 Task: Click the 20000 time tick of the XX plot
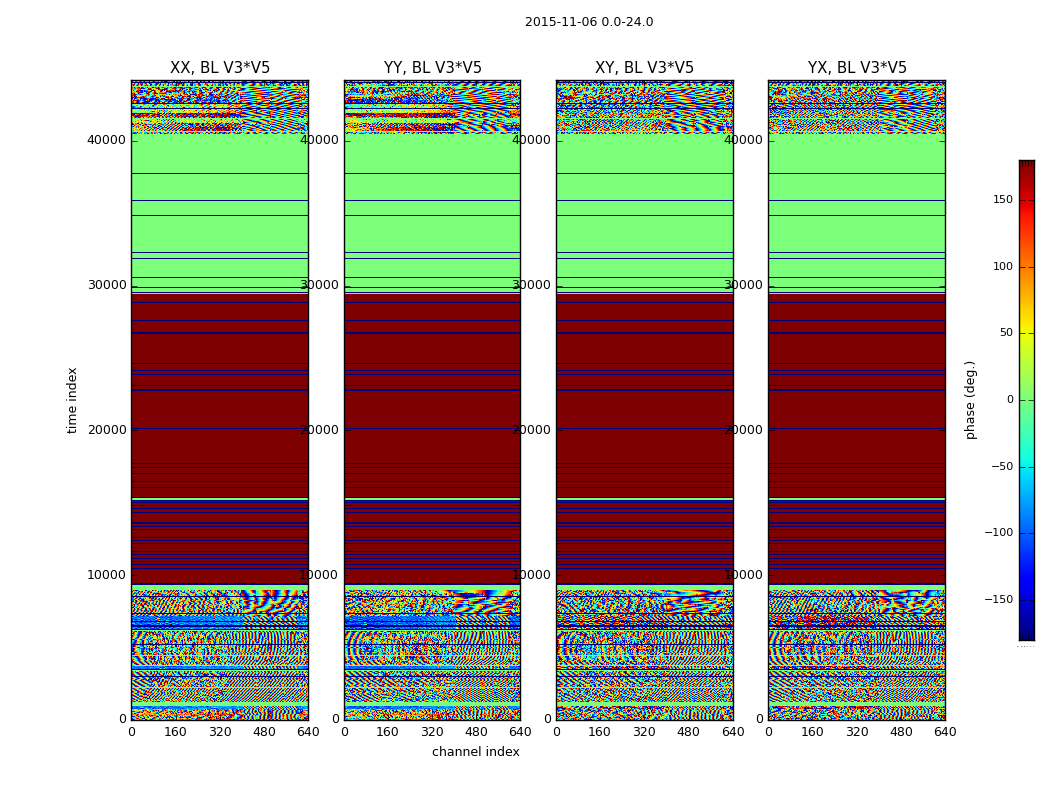(106, 430)
